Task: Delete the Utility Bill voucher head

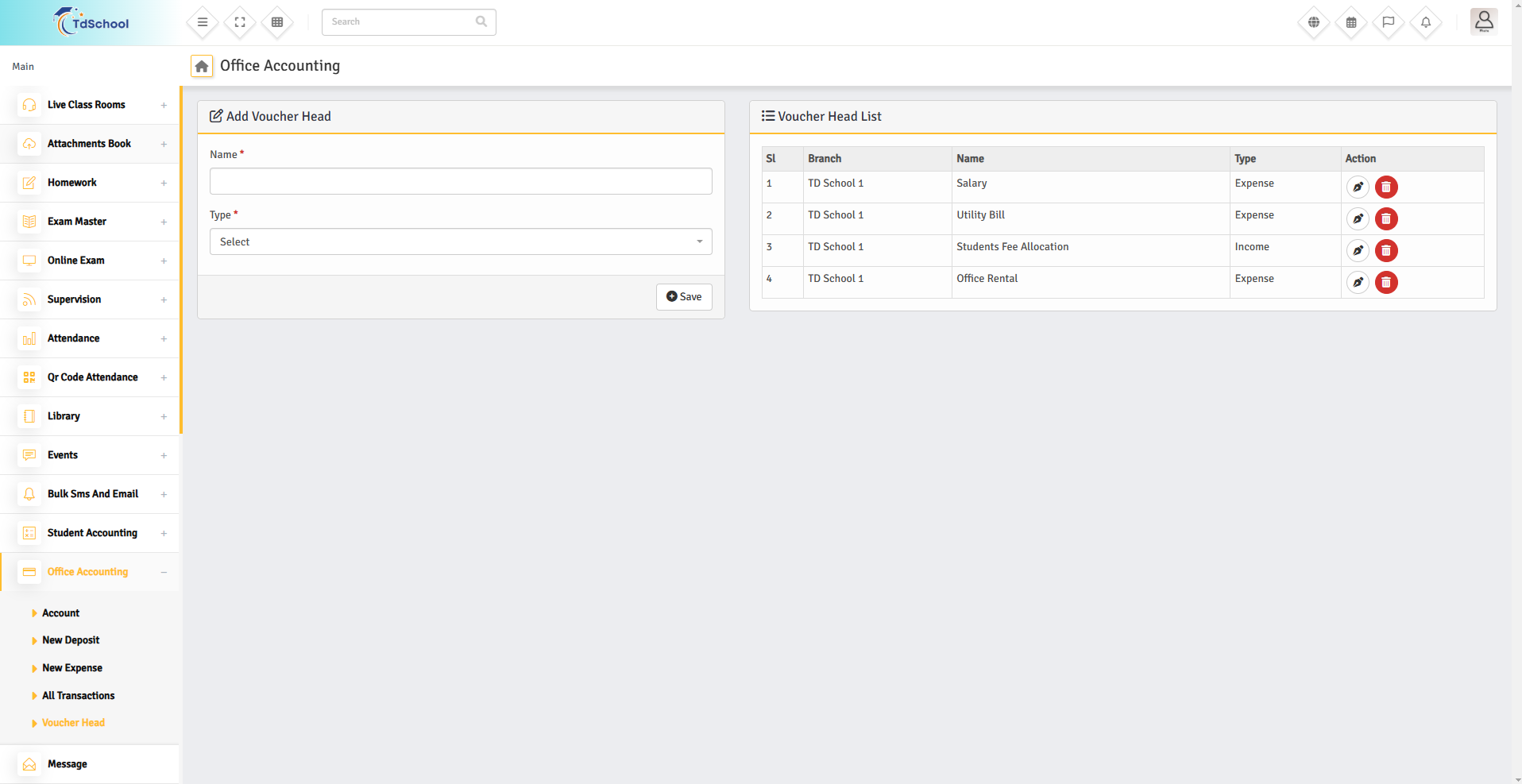Action: coord(1386,219)
